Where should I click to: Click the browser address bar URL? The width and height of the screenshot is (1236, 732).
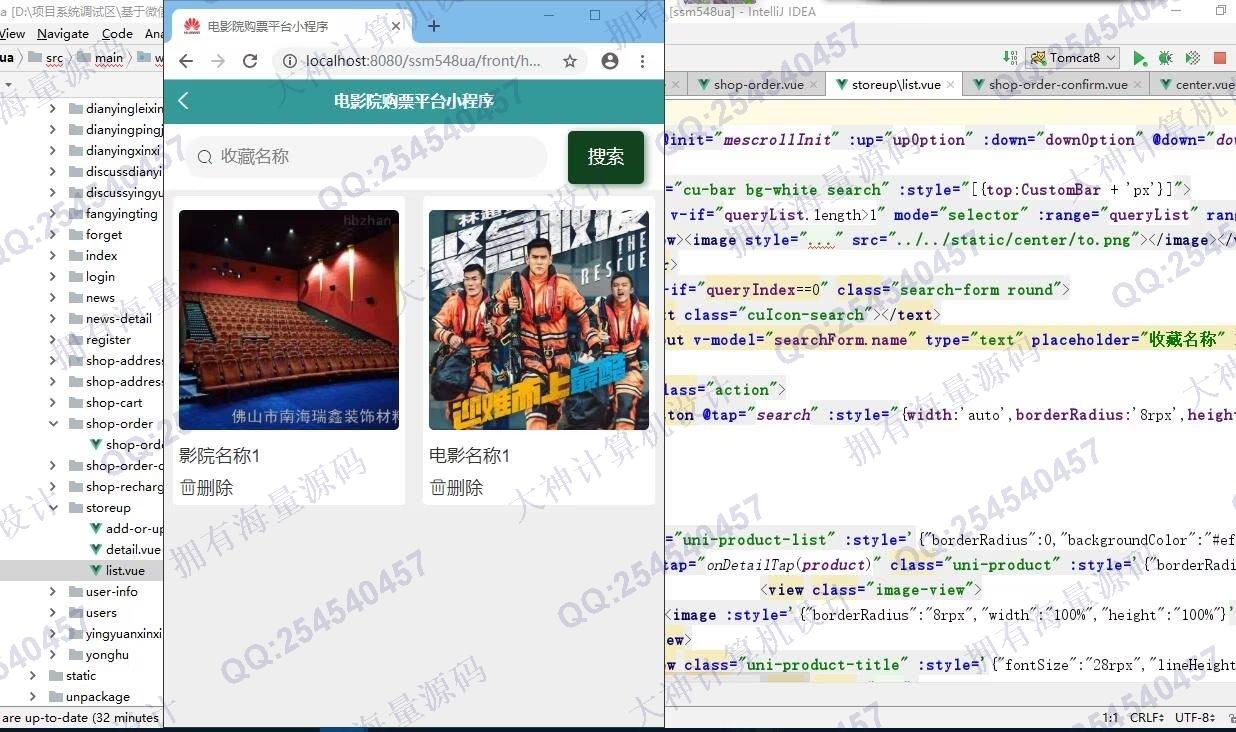tap(423, 61)
